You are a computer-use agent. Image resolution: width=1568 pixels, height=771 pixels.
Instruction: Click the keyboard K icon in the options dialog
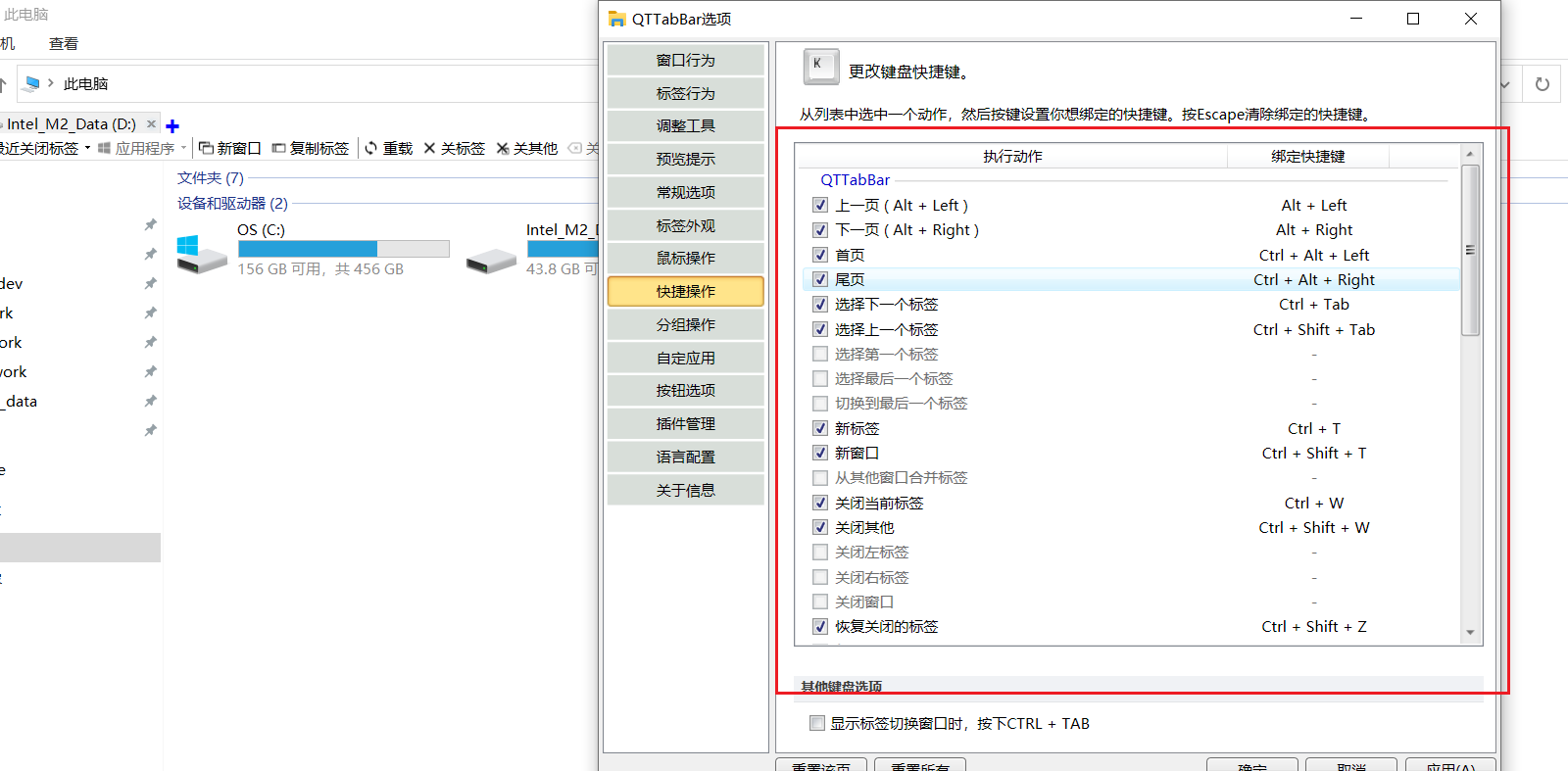(x=821, y=66)
